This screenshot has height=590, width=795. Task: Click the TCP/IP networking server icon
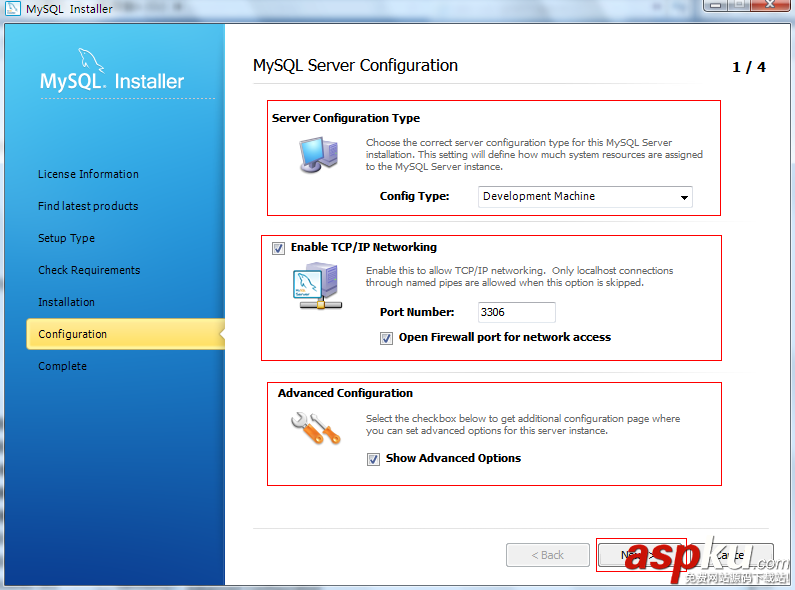point(317,285)
